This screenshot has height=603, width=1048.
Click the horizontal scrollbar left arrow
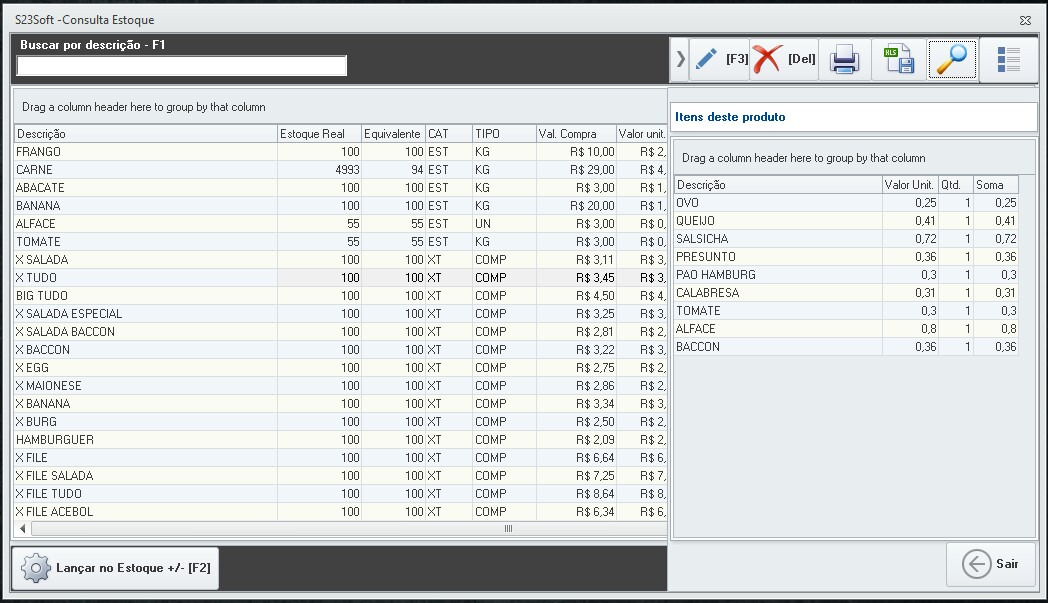point(21,528)
